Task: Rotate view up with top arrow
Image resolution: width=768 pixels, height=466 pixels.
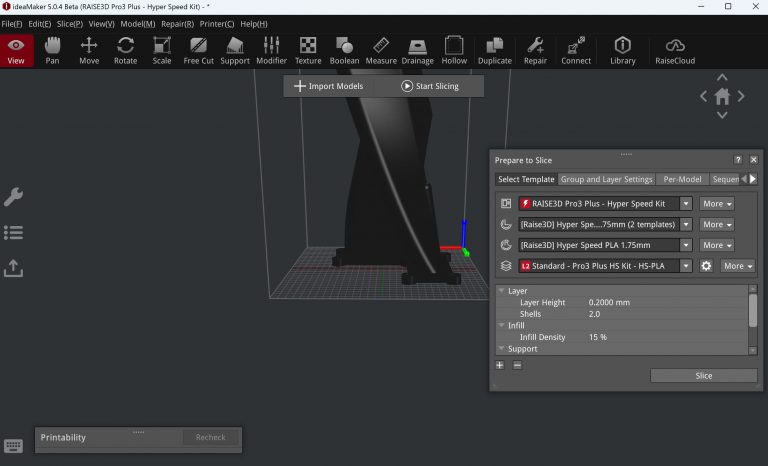Action: 722,77
